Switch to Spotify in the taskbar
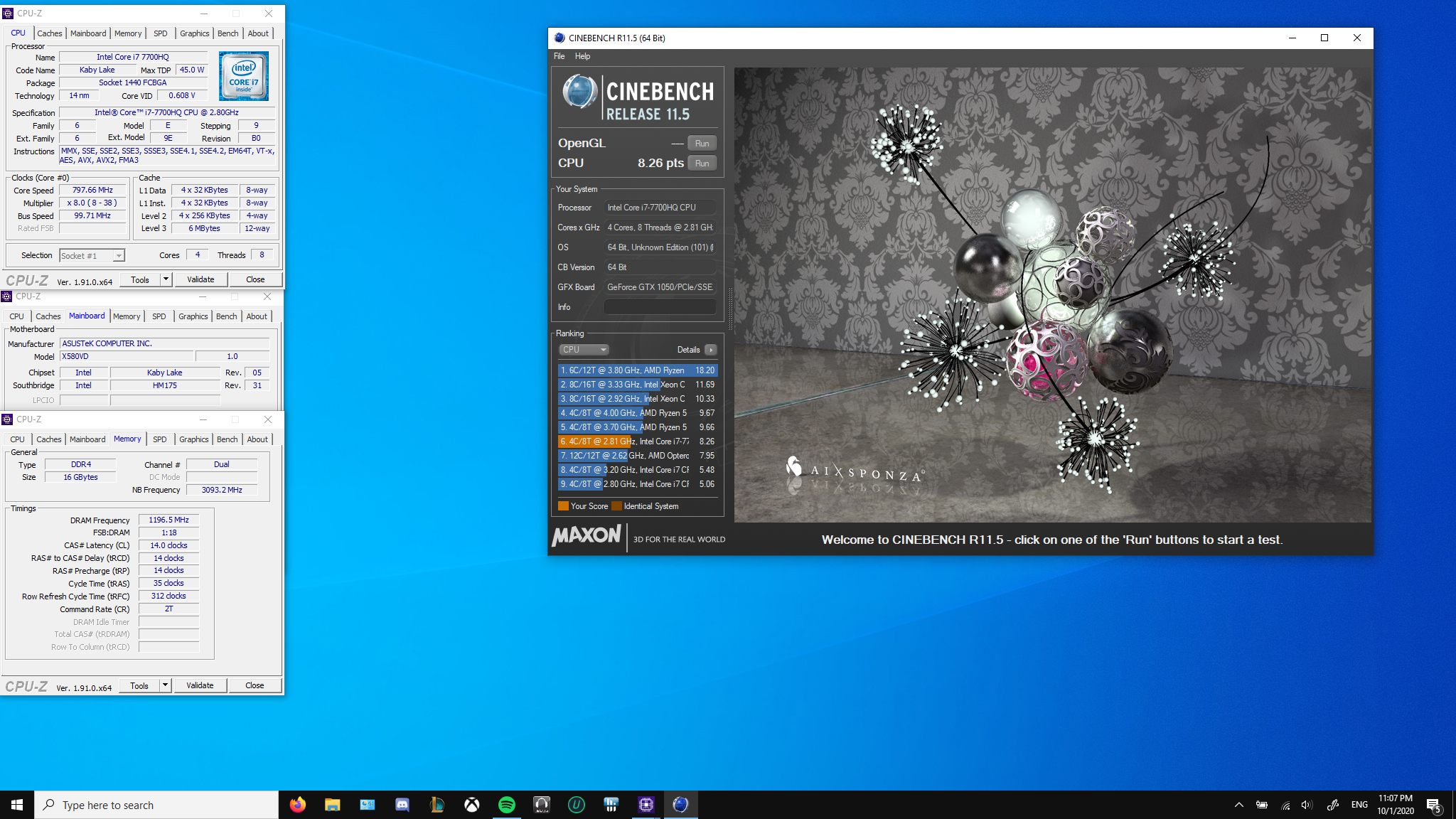This screenshot has width=1456, height=819. point(506,805)
